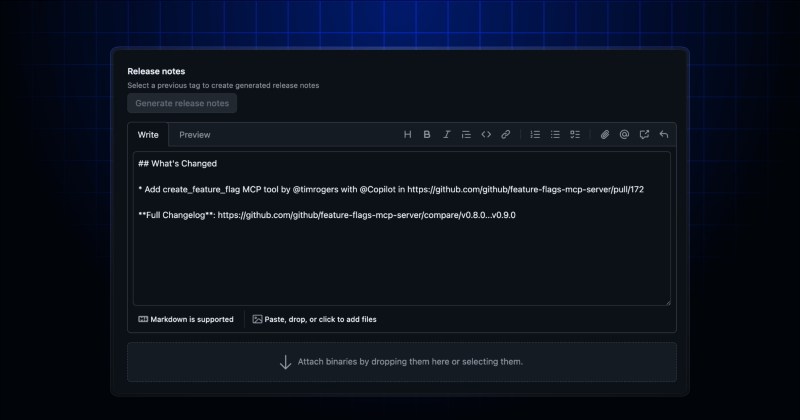Reference an issue or pull request icon
The height and width of the screenshot is (420, 800).
click(644, 135)
